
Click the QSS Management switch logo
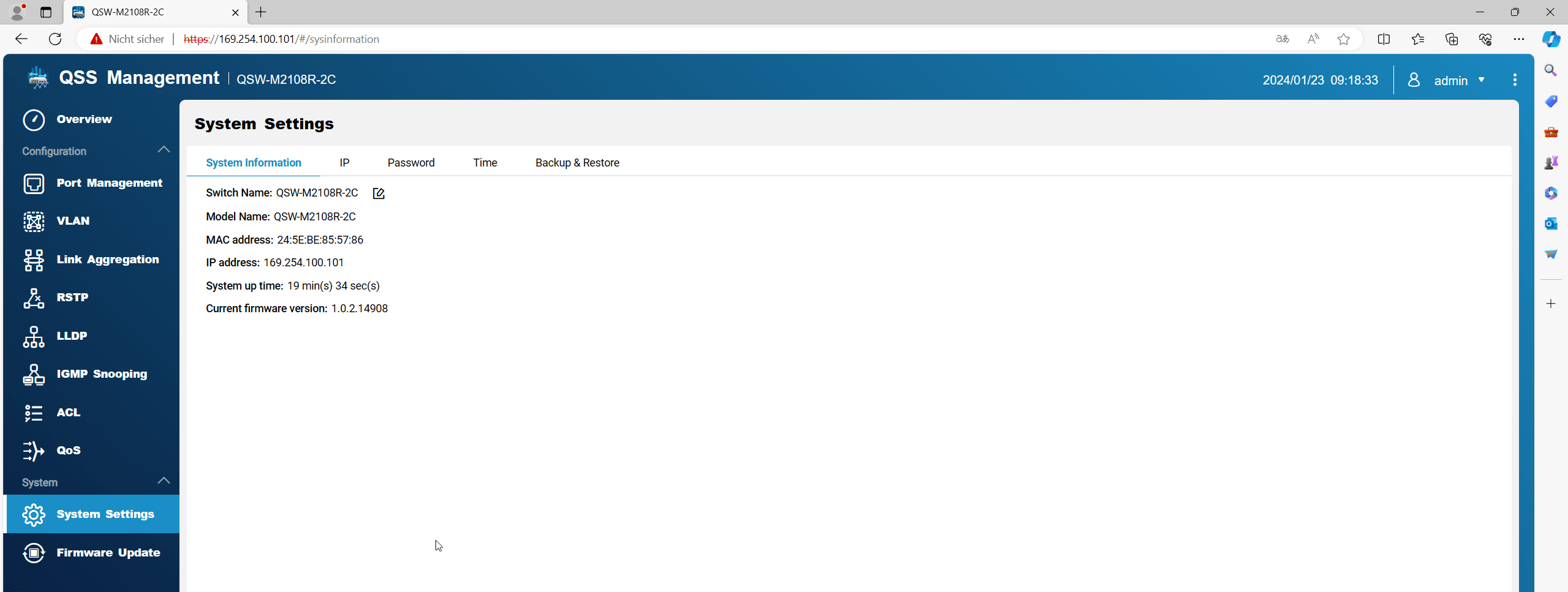38,78
